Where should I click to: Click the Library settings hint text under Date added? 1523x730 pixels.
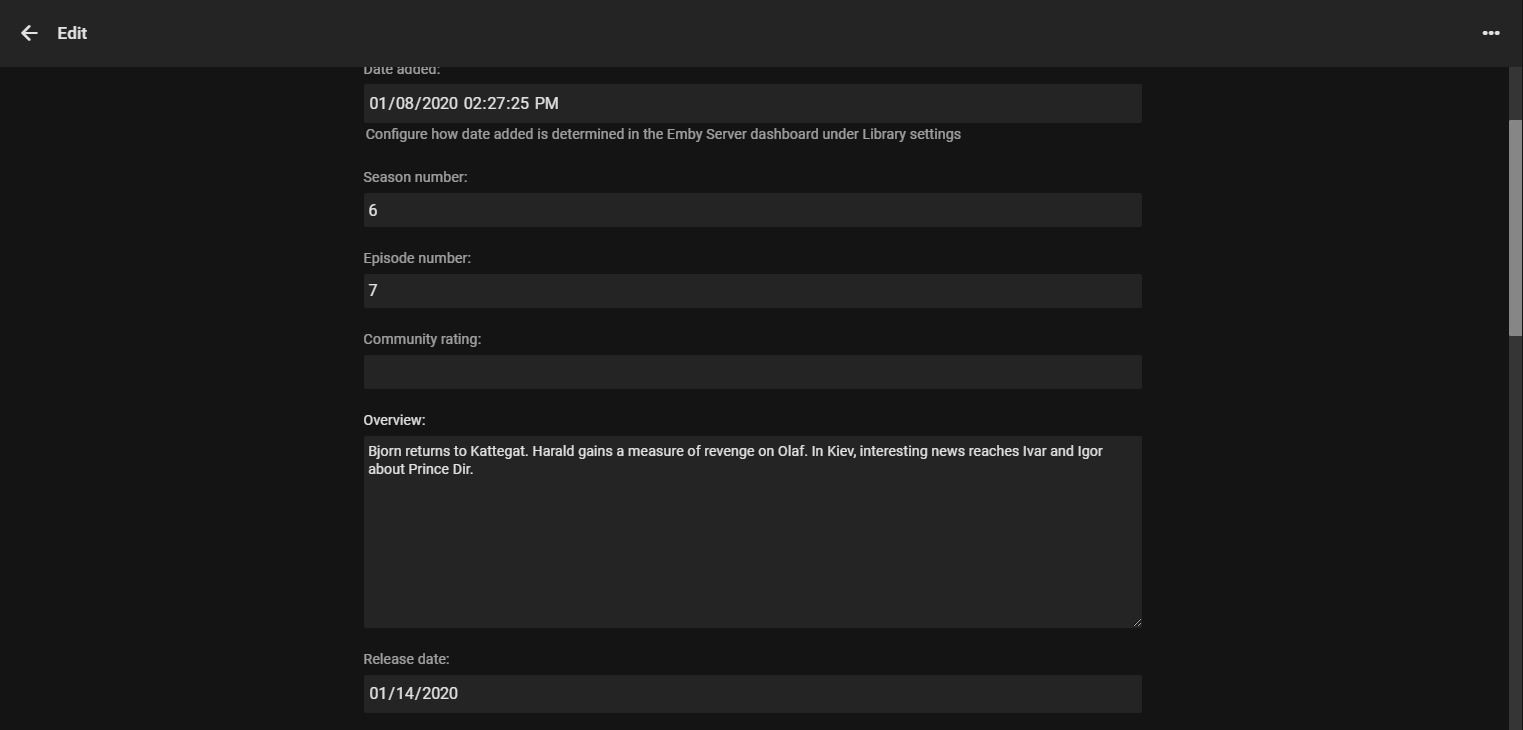pyautogui.click(x=662, y=134)
